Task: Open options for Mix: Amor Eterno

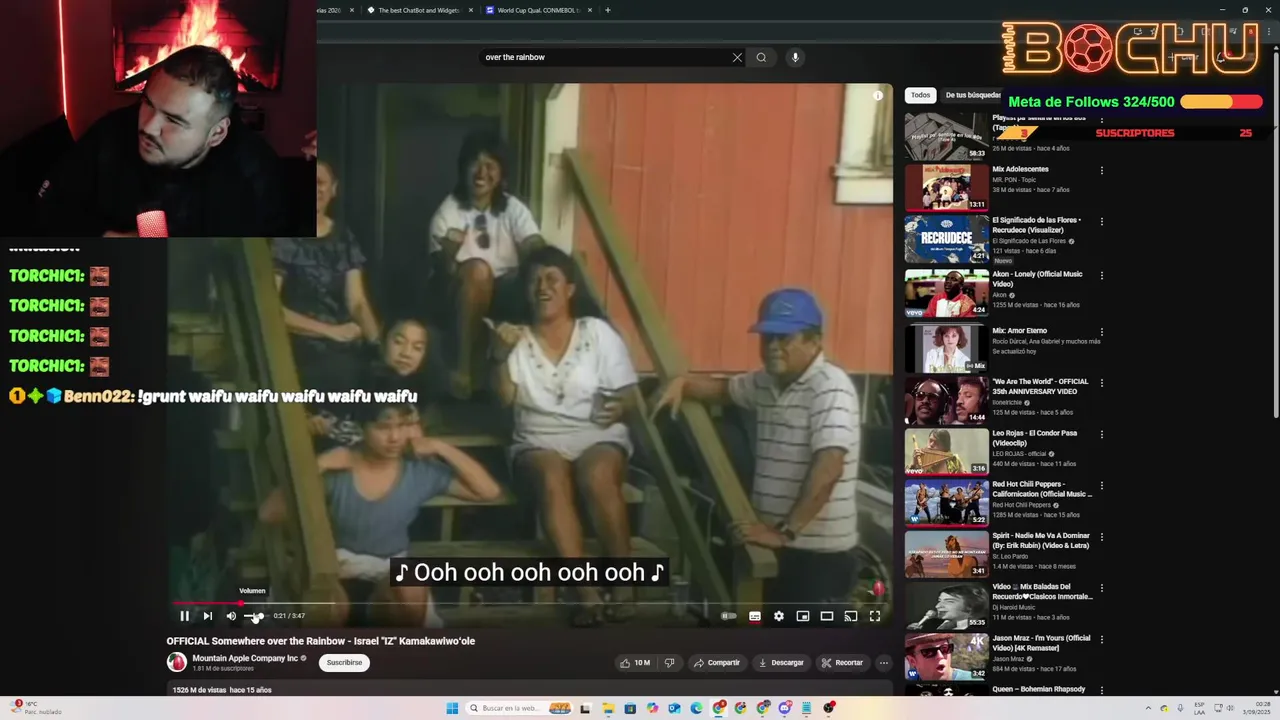Action: tap(1102, 332)
